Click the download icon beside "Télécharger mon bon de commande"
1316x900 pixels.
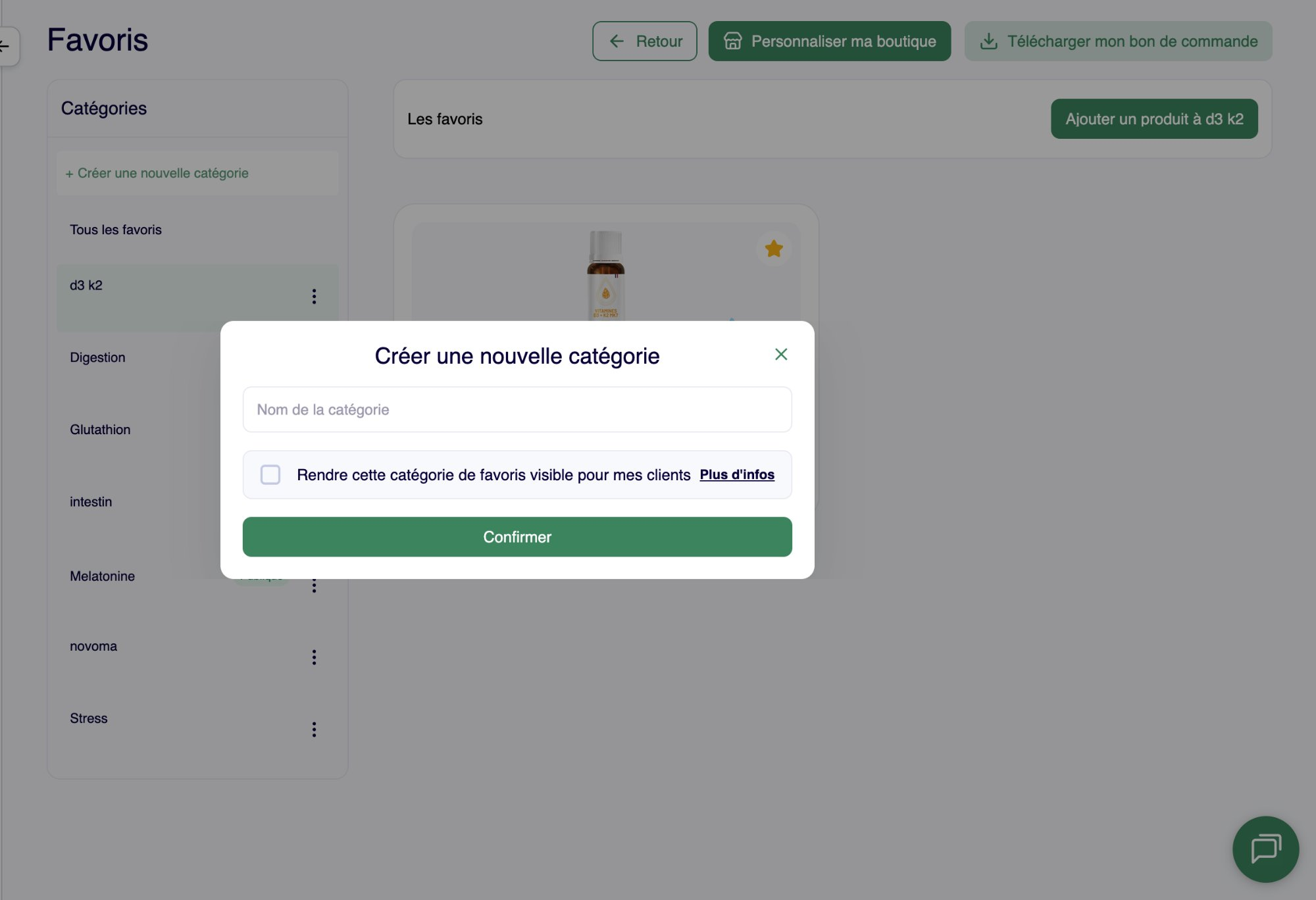pos(989,41)
